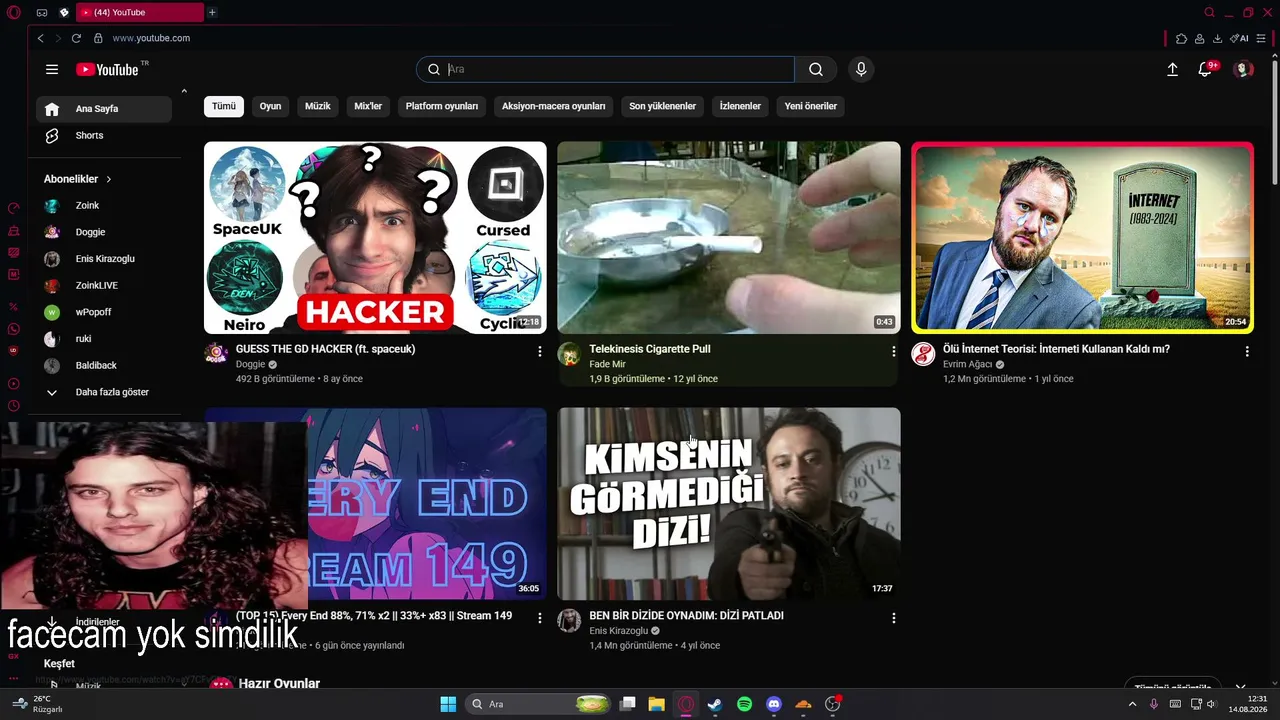Open the wPopoff subscription channel
The width and height of the screenshot is (1280, 720).
tap(104, 312)
